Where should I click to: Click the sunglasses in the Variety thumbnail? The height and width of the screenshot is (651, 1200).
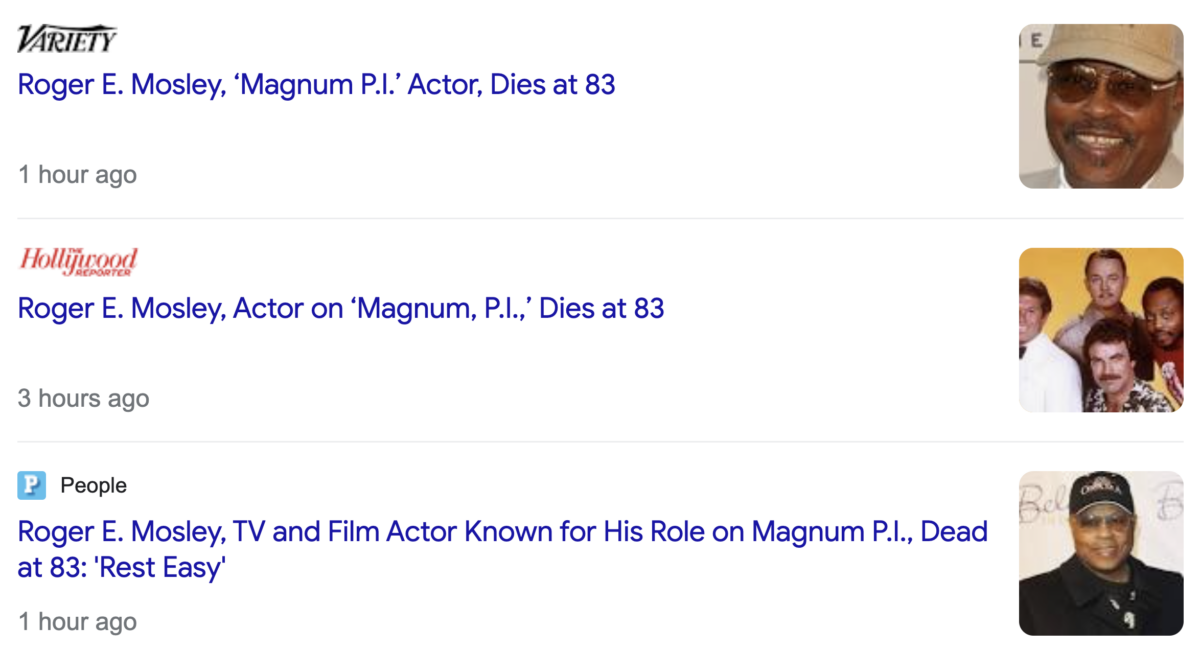coord(1096,82)
